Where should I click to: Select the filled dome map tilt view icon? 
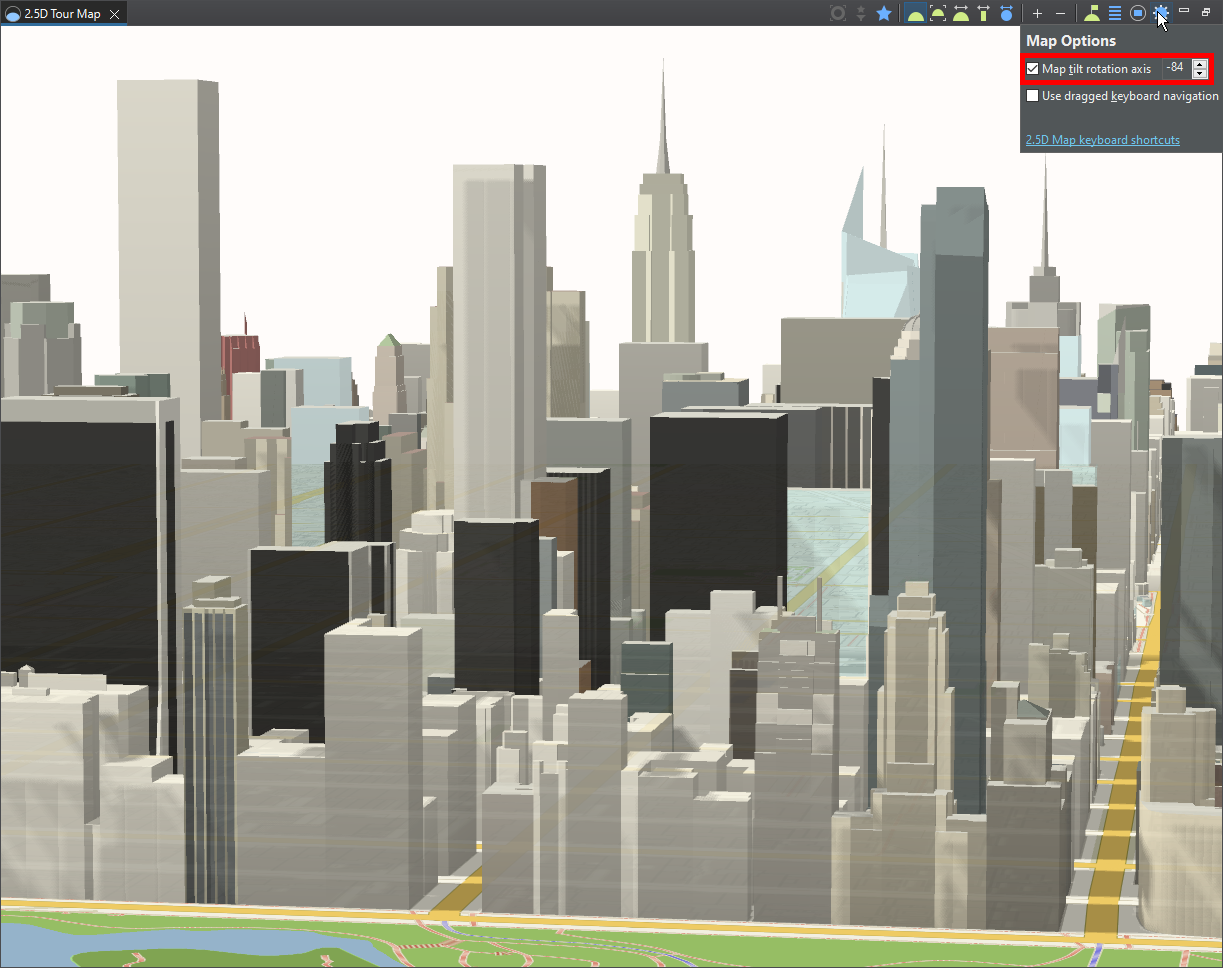tap(915, 13)
